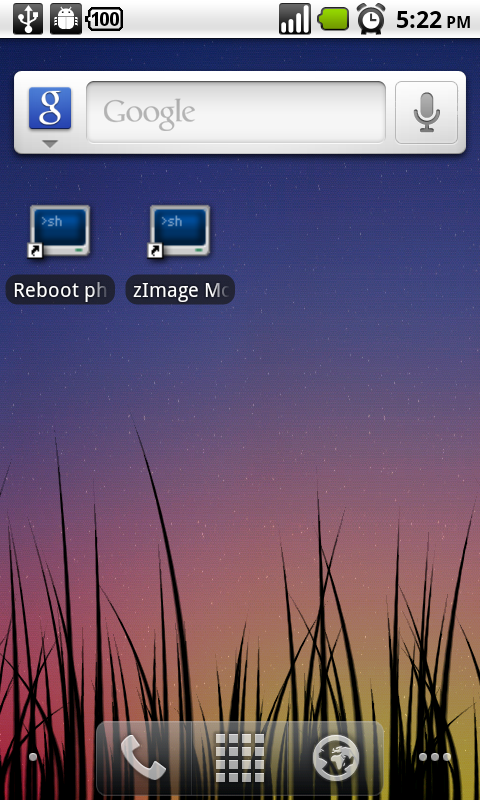This screenshot has width=480, height=800.
Task: Launch the zImage Mo shell shortcut icon
Action: [180, 231]
